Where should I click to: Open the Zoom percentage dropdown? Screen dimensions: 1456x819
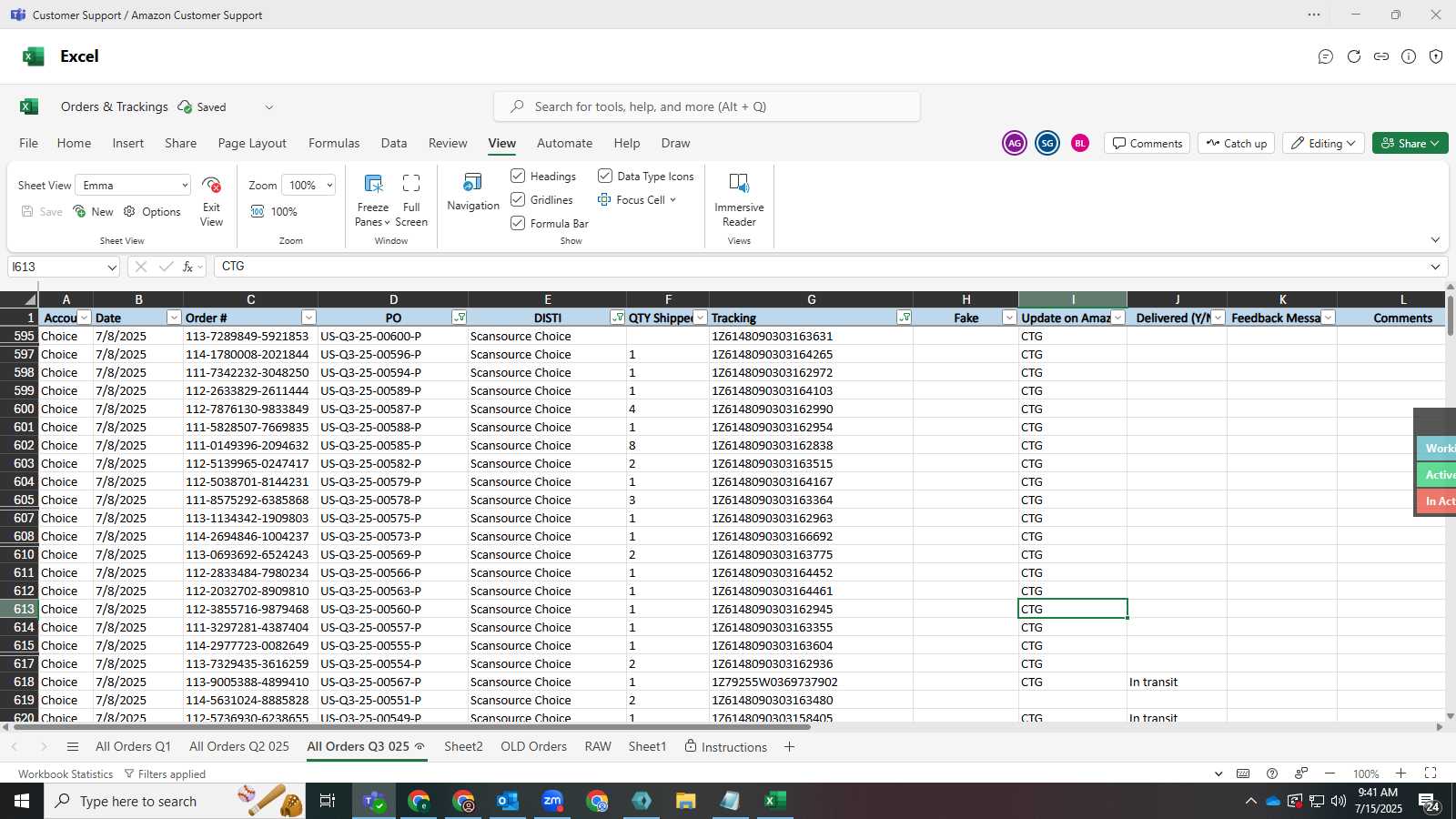pos(308,185)
